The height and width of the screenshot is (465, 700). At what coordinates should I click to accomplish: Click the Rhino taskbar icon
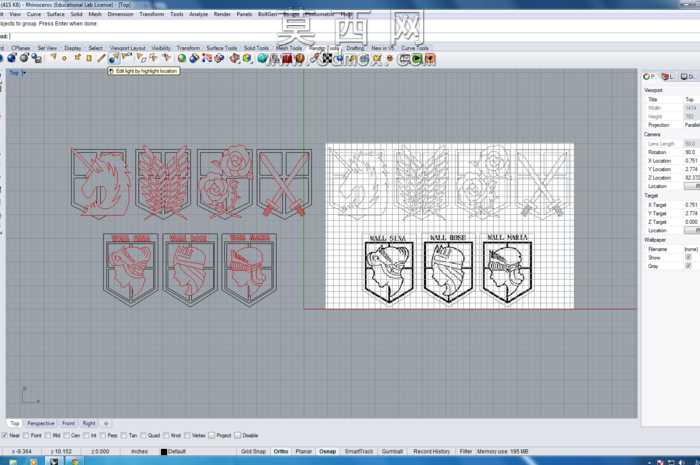point(54,461)
